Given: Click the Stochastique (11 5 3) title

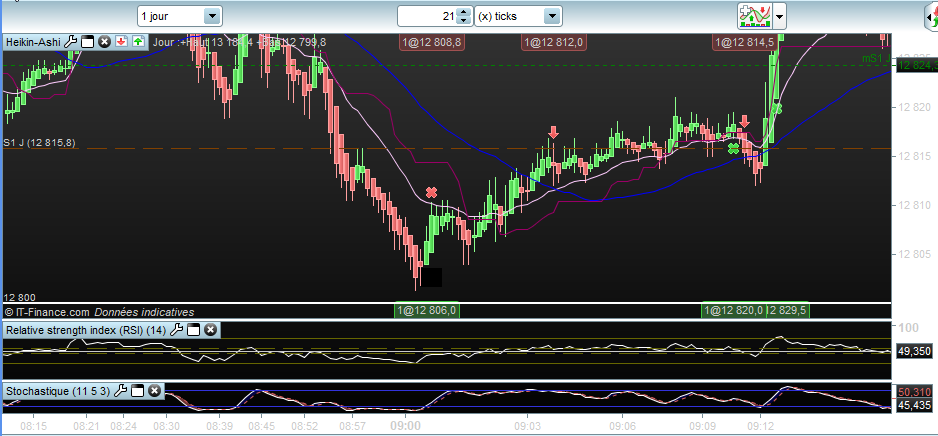Looking at the screenshot, I should [58, 391].
